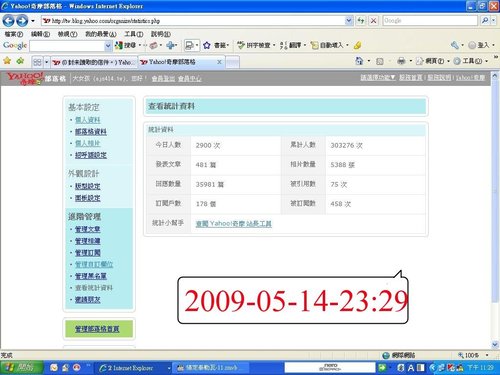Open the recent pages dropdown beside Forward

(x=33, y=21)
